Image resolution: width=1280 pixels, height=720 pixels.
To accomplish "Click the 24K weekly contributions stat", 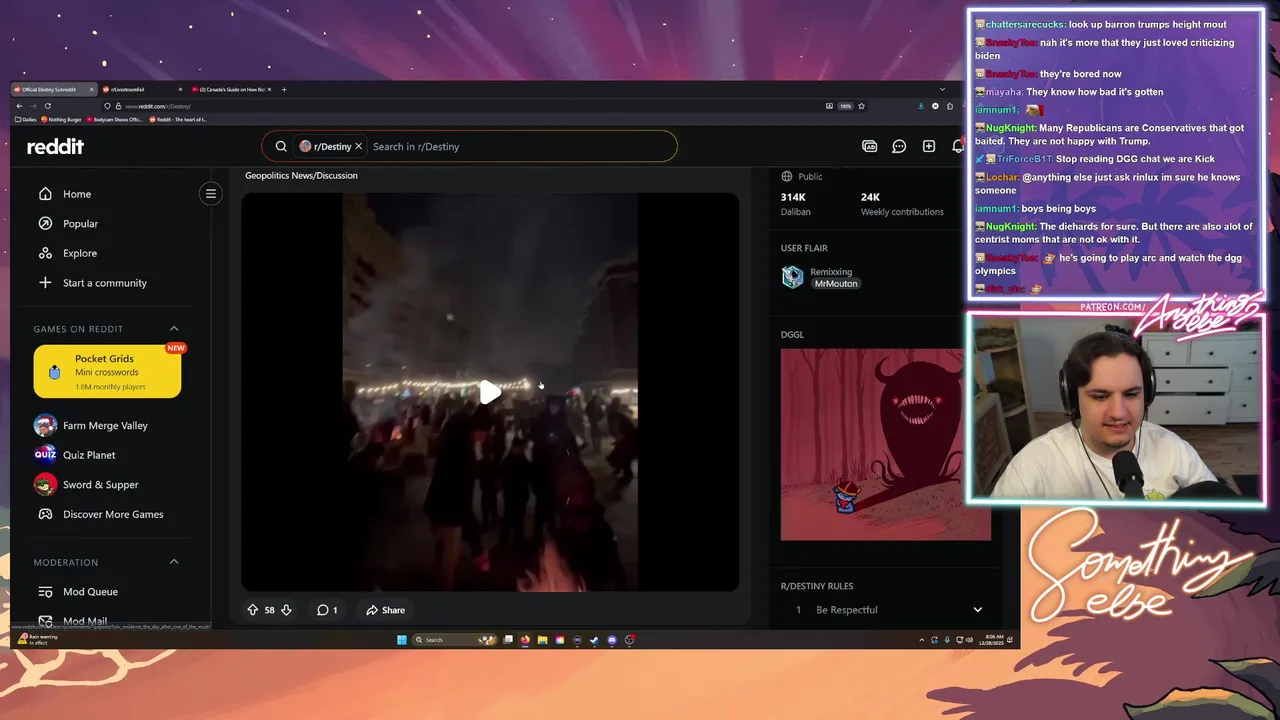I will coord(901,203).
